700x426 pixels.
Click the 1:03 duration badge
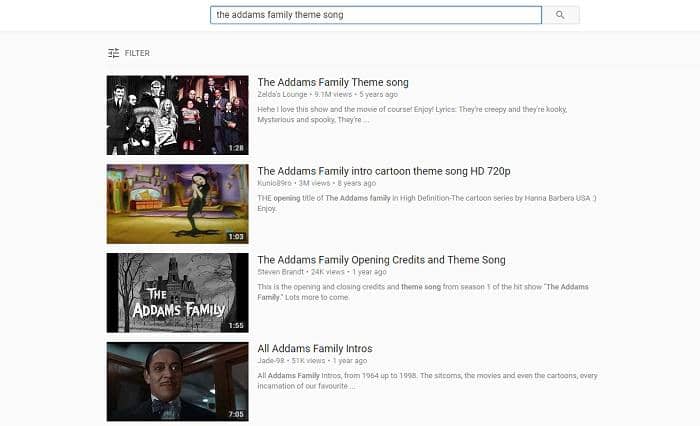(x=236, y=237)
